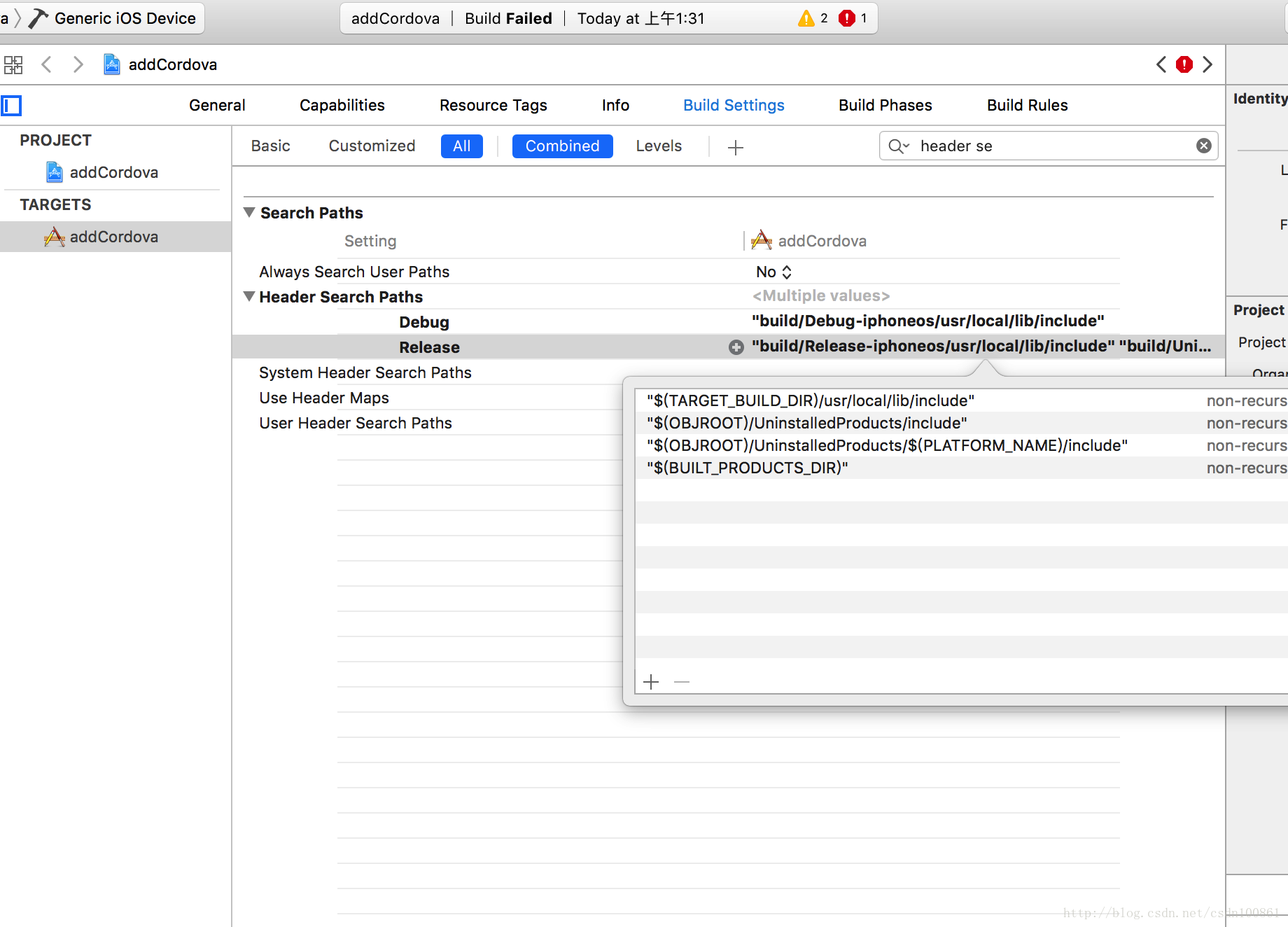Add a new path in the popover
1288x927 pixels.
pos(651,682)
